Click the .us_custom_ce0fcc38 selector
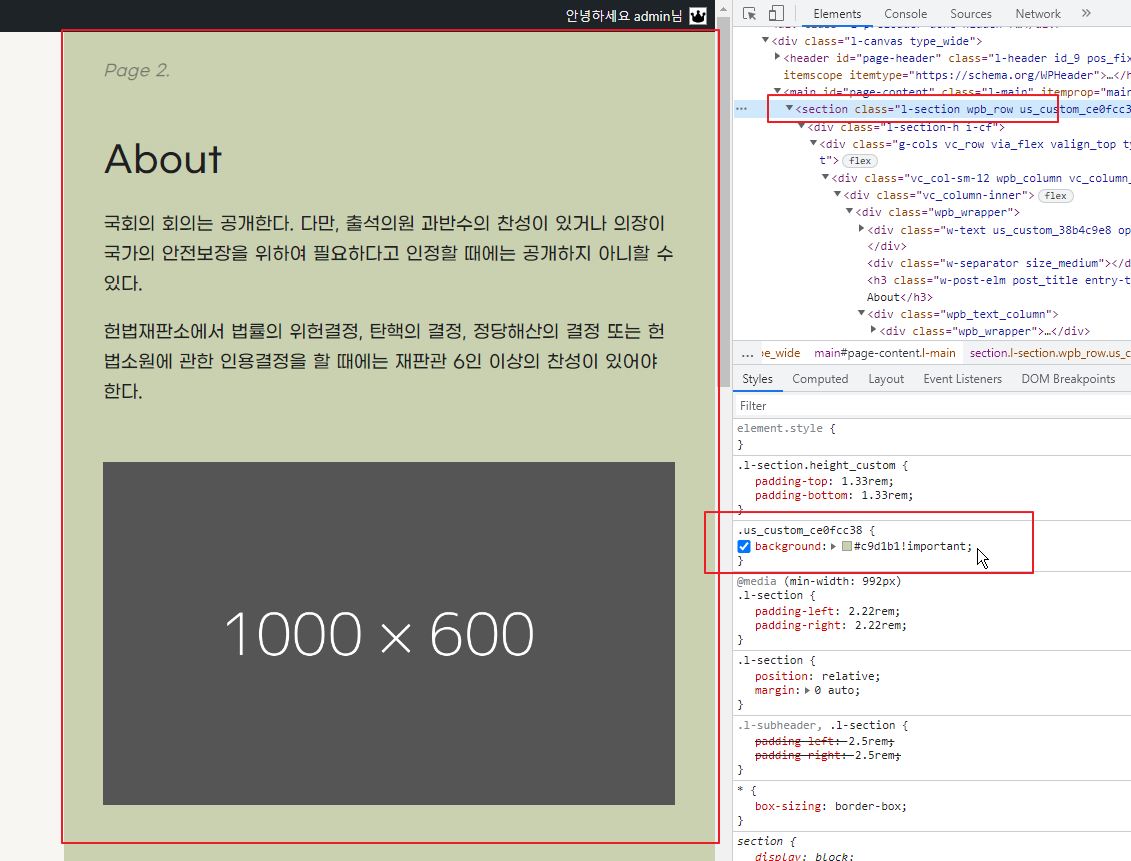This screenshot has height=861, width=1131. click(799, 530)
